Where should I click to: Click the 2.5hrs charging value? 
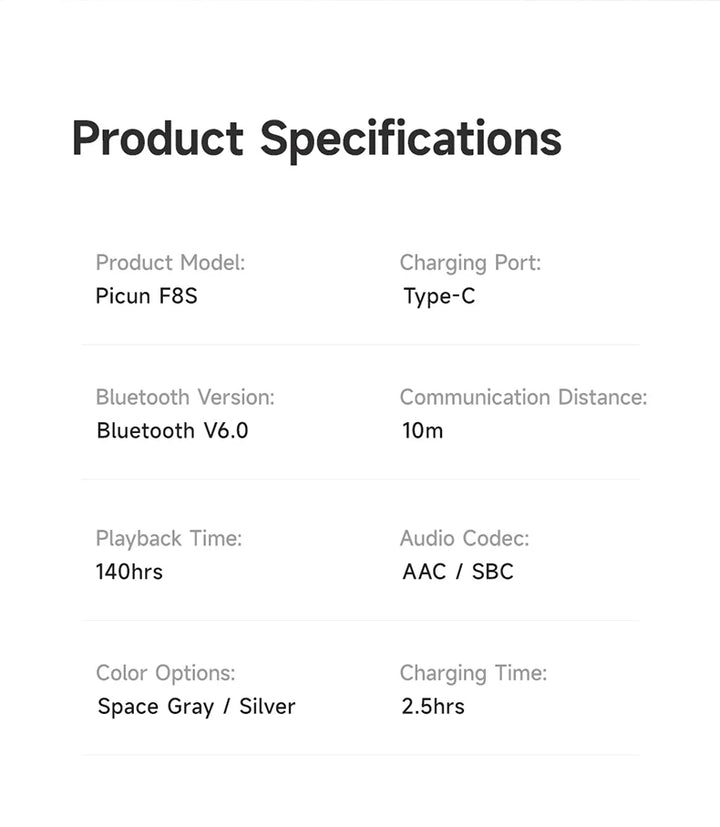tap(433, 707)
